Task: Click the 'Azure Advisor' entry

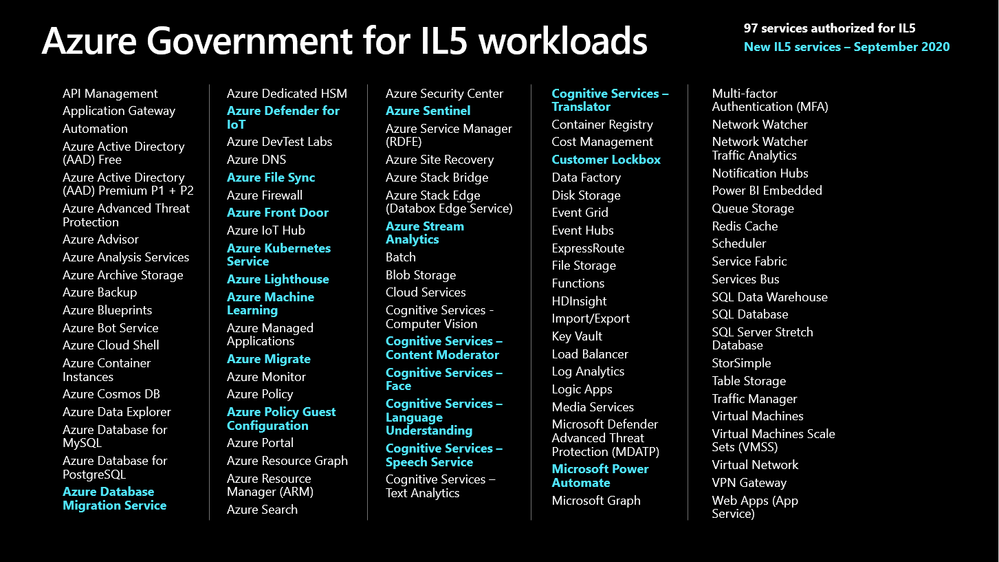Action: [101, 240]
